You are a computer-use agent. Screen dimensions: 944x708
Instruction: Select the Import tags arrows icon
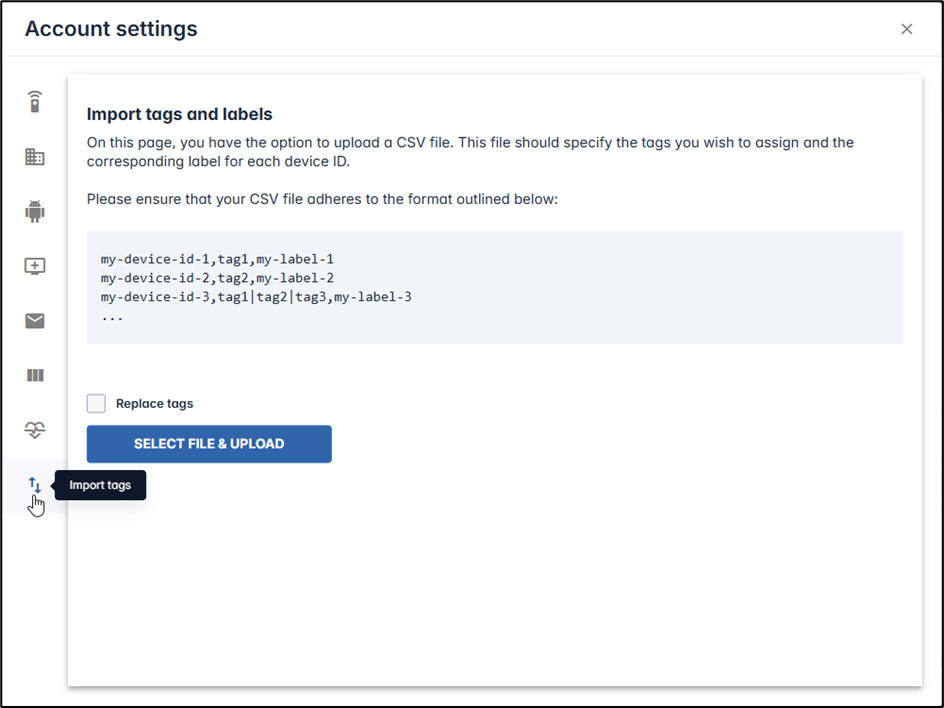35,485
